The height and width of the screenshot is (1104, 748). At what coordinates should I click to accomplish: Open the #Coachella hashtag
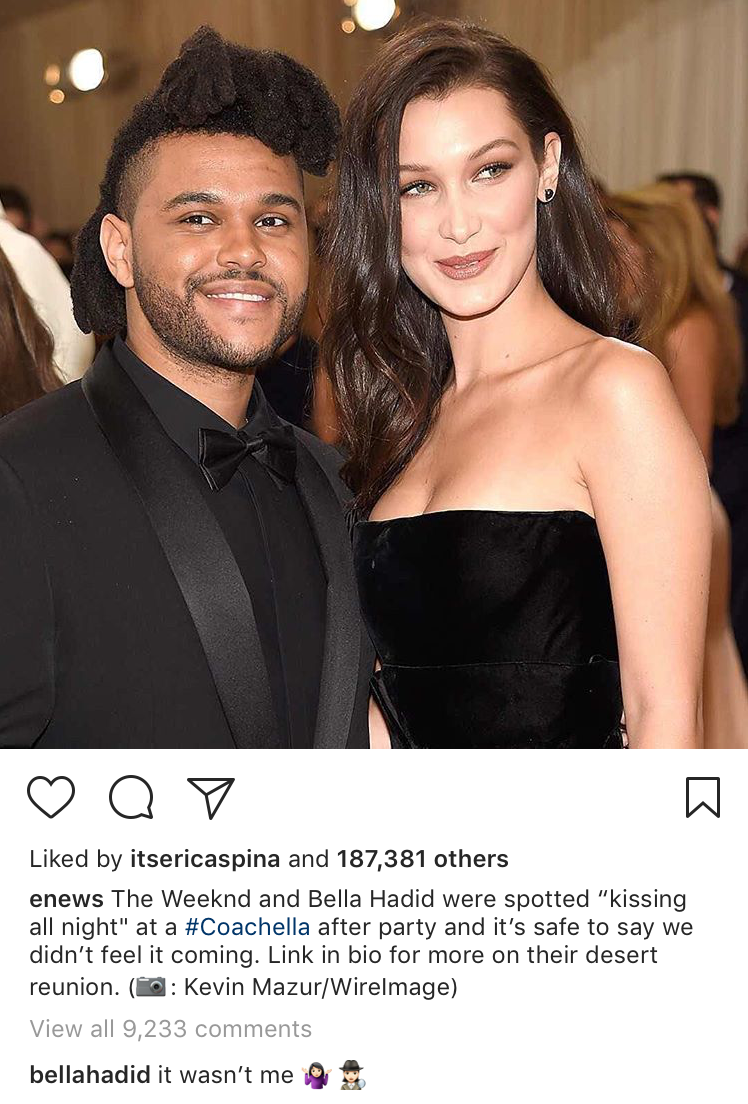247,927
